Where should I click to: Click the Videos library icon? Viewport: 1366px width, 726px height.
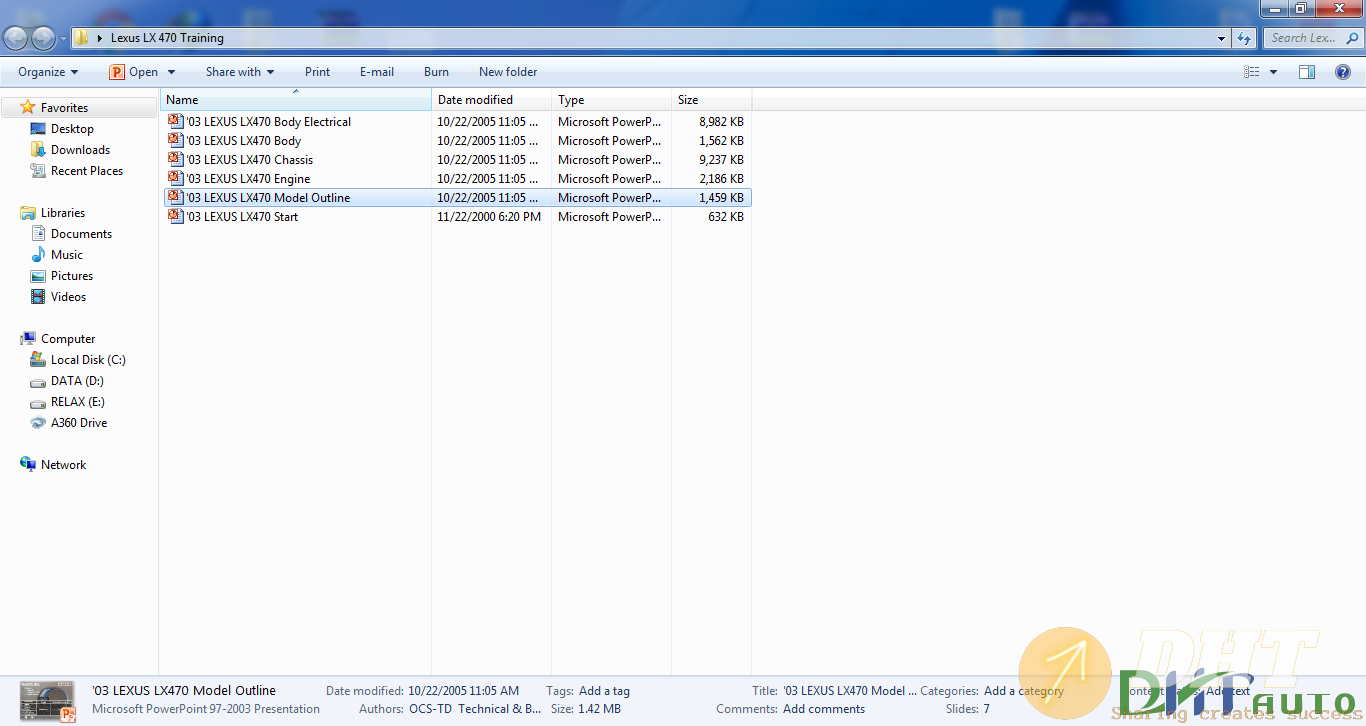(38, 297)
